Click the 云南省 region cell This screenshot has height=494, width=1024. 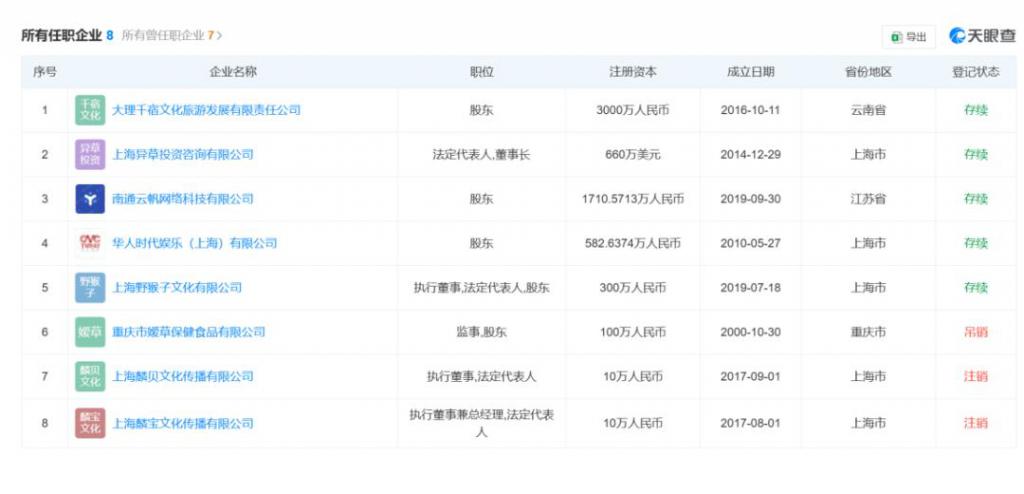tap(868, 110)
